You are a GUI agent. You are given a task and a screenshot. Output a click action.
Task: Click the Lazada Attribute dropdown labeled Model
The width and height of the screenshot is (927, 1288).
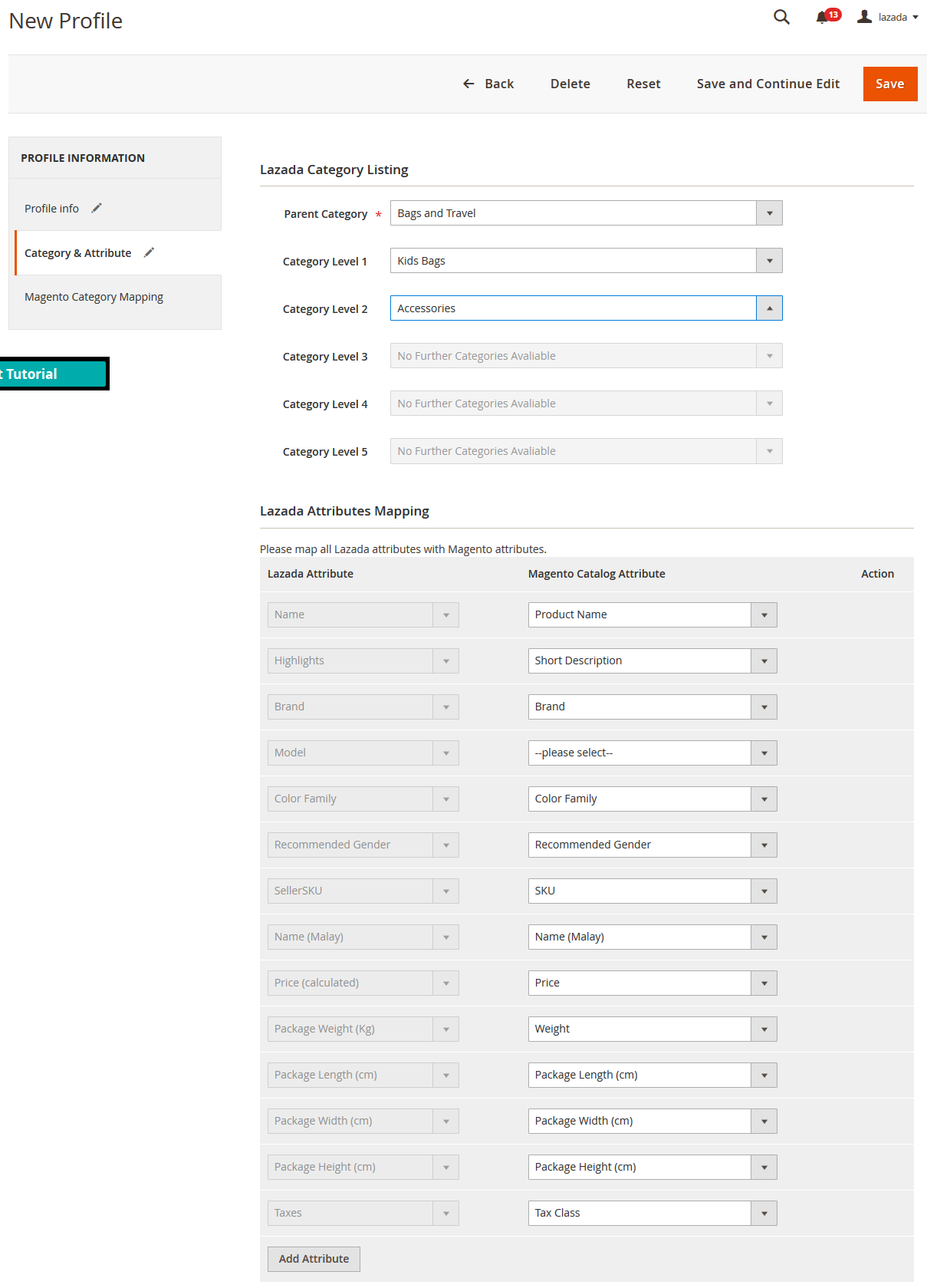(x=363, y=753)
